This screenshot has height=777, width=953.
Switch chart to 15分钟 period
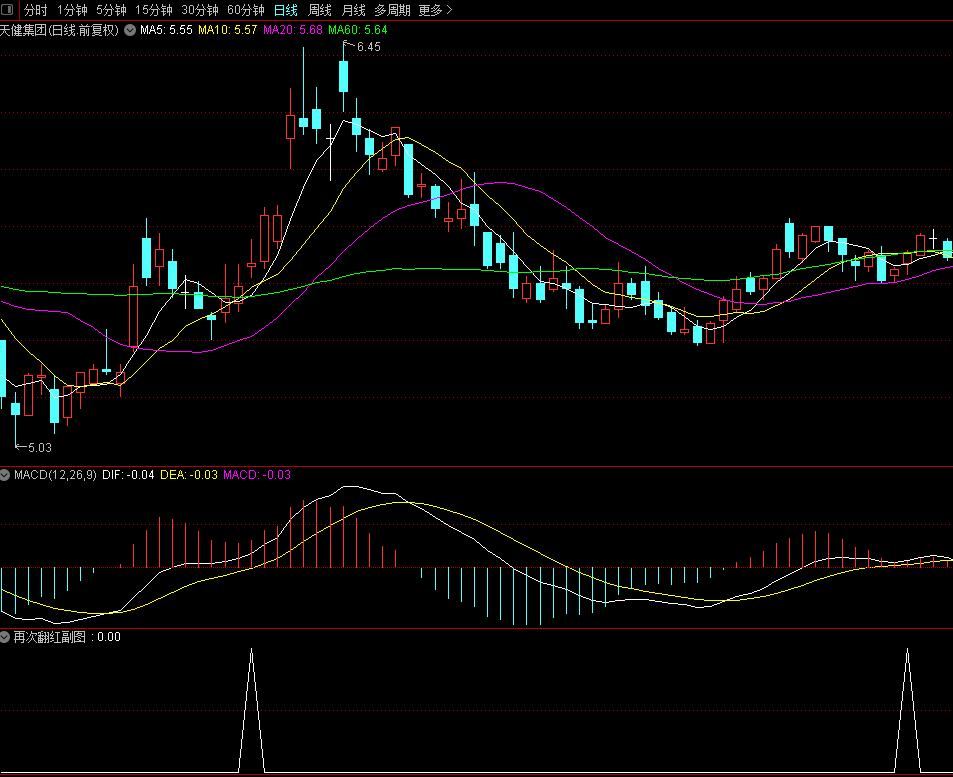click(153, 10)
